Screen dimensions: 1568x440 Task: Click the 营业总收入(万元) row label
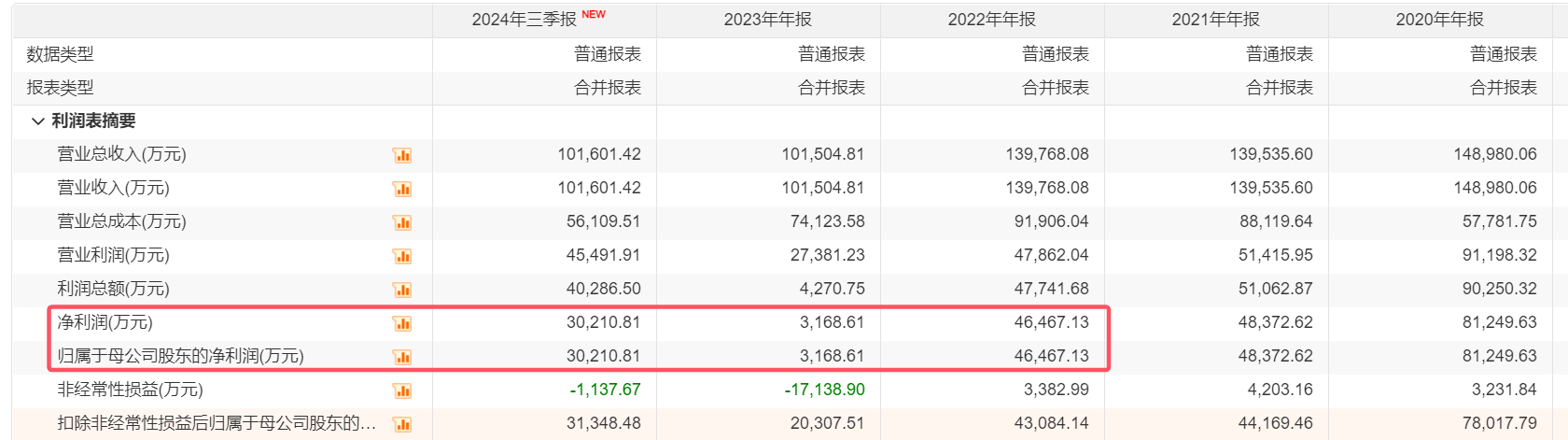(x=122, y=154)
